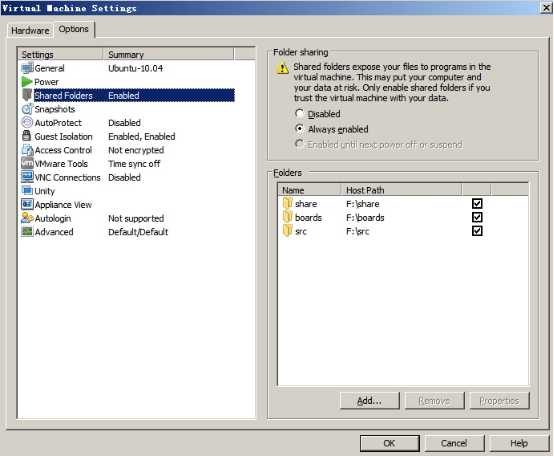
Task: Click the Default/Default summary text
Action: click(138, 232)
